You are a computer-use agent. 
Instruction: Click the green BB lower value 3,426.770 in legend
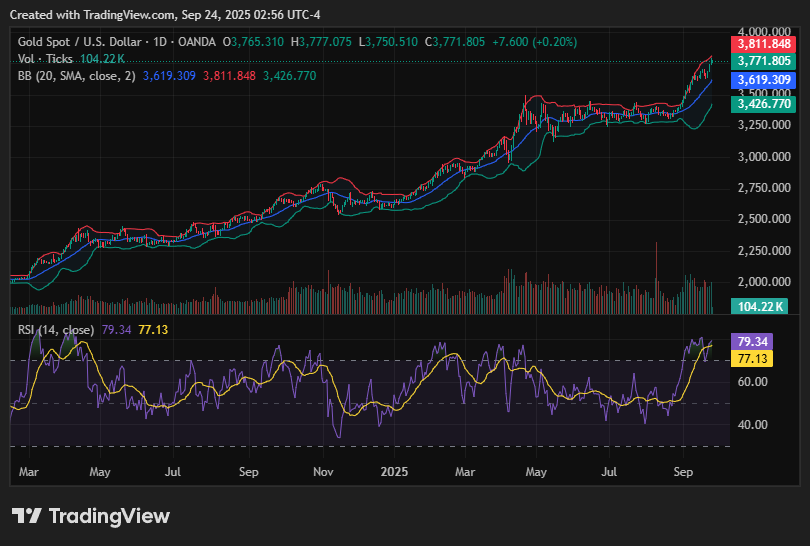[289, 76]
